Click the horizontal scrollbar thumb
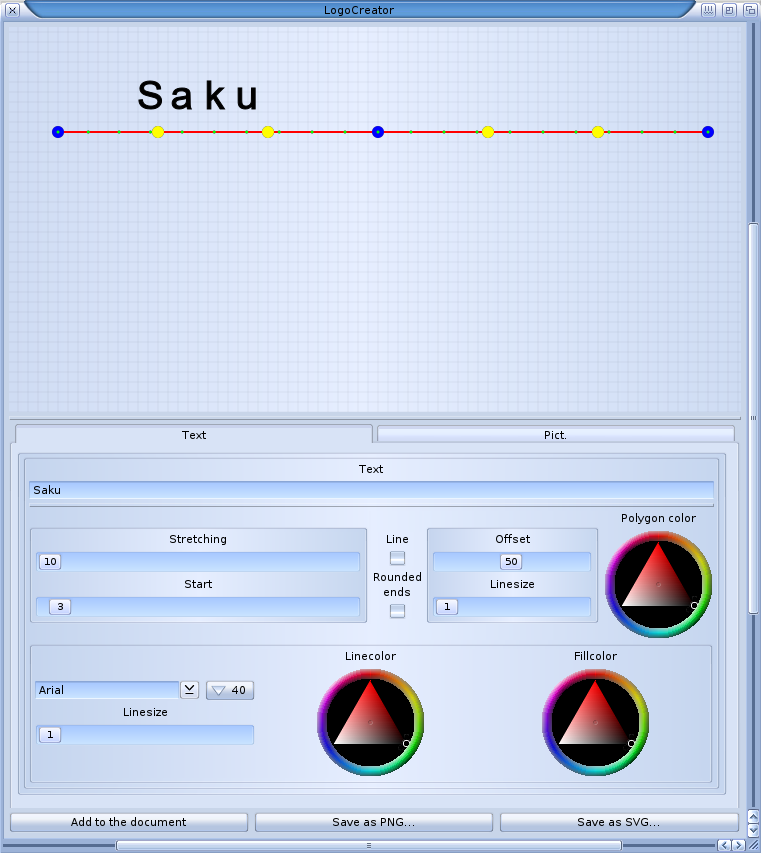761x853 pixels. click(369, 845)
